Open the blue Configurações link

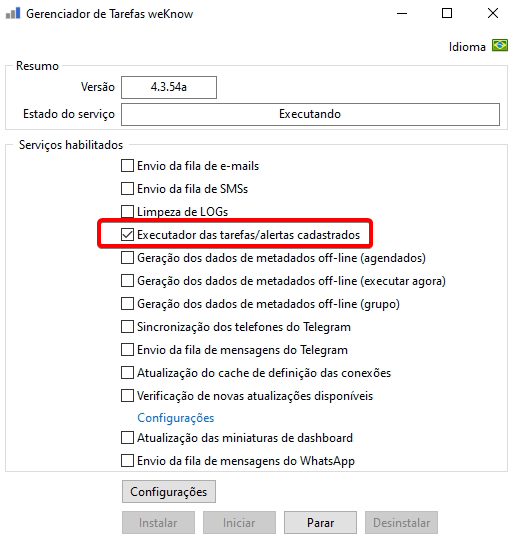click(176, 418)
